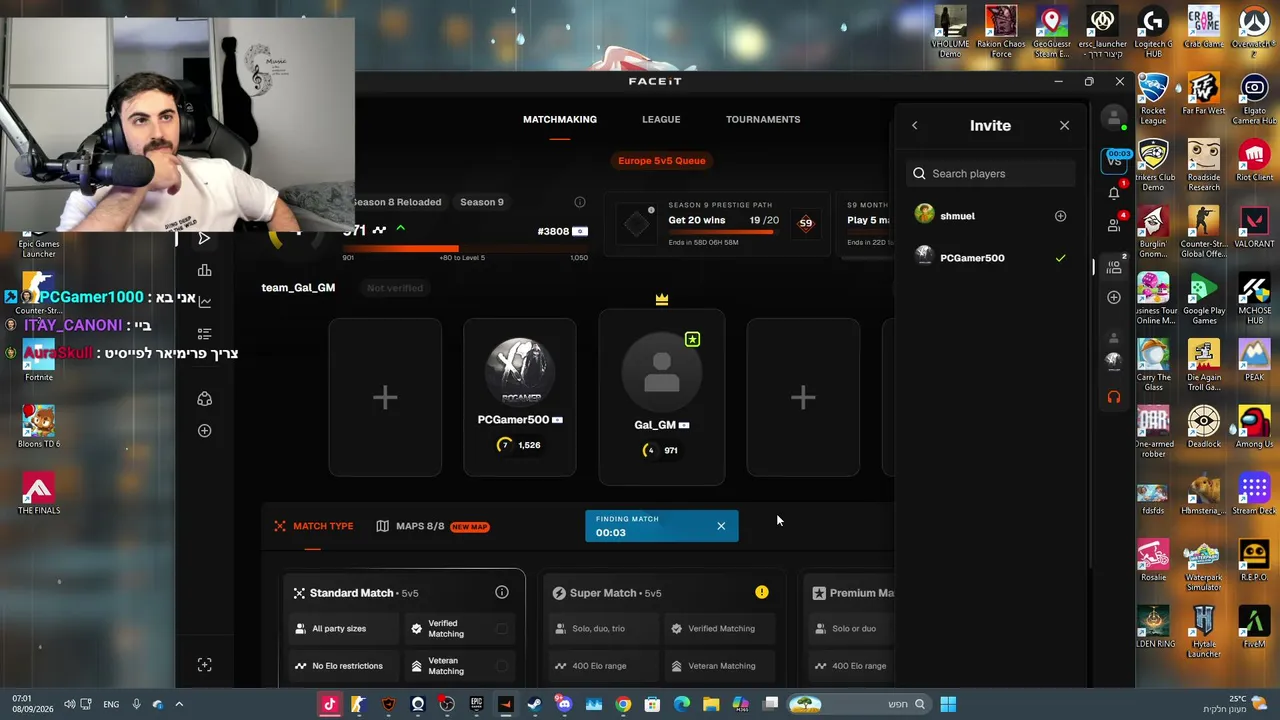Click the ENG language indicator
This screenshot has width=1280, height=720.
point(111,704)
